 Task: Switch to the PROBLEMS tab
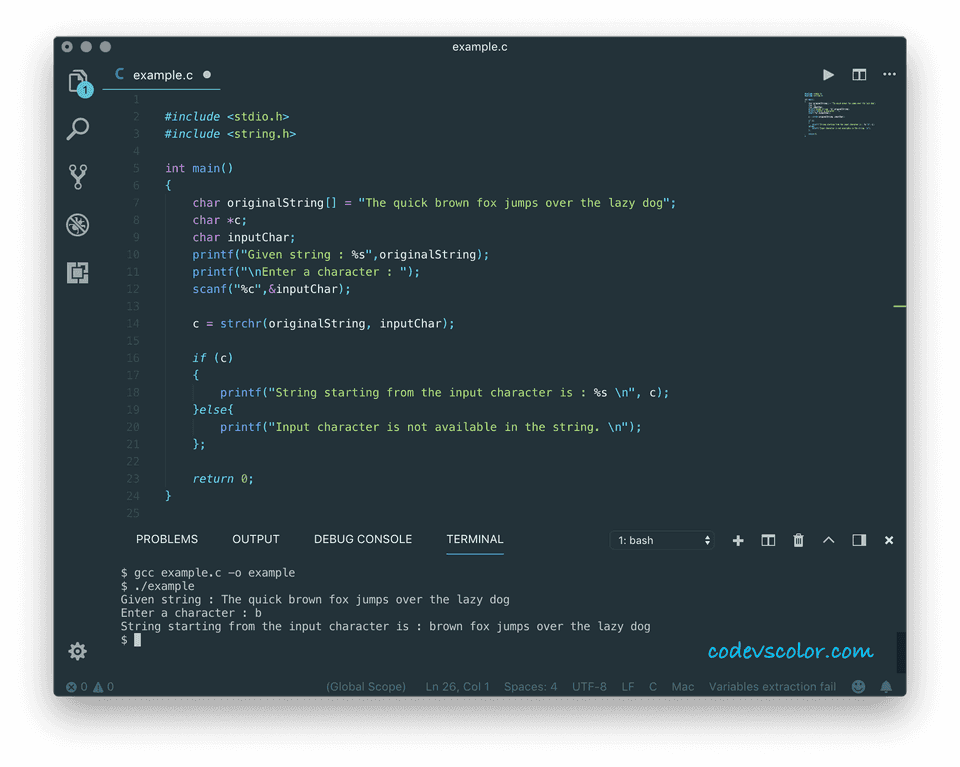point(166,539)
